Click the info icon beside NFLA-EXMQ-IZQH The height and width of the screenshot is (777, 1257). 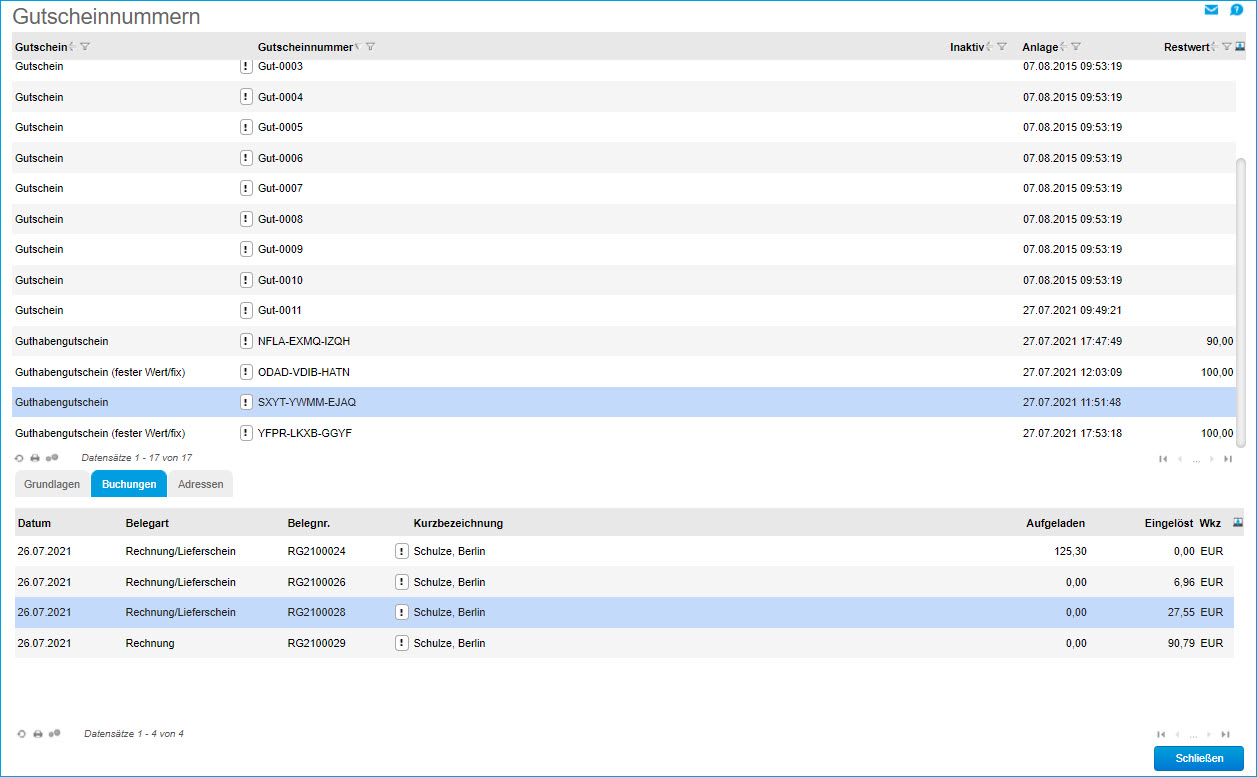246,341
